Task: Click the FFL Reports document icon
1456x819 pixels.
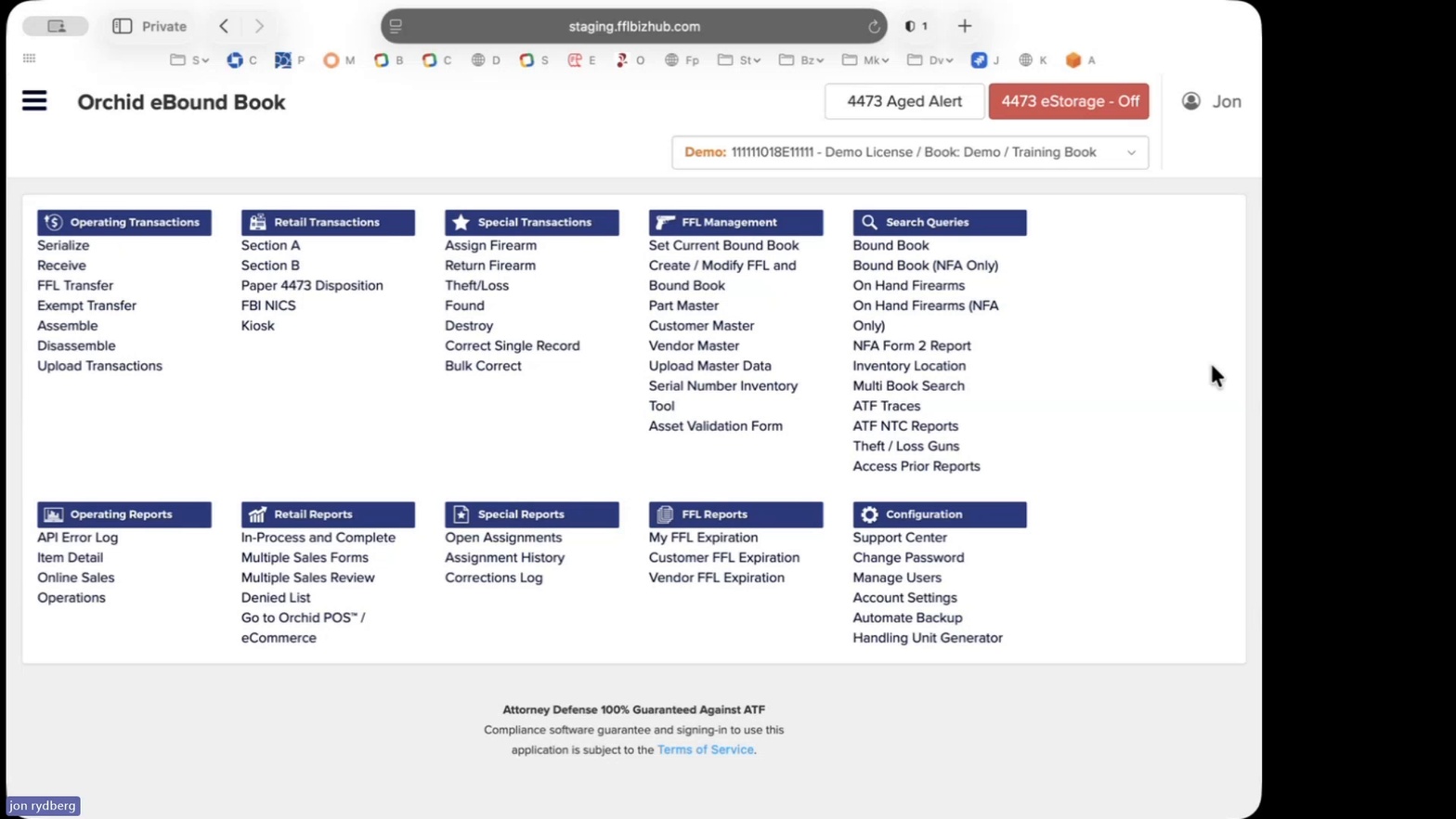Action: tap(665, 514)
